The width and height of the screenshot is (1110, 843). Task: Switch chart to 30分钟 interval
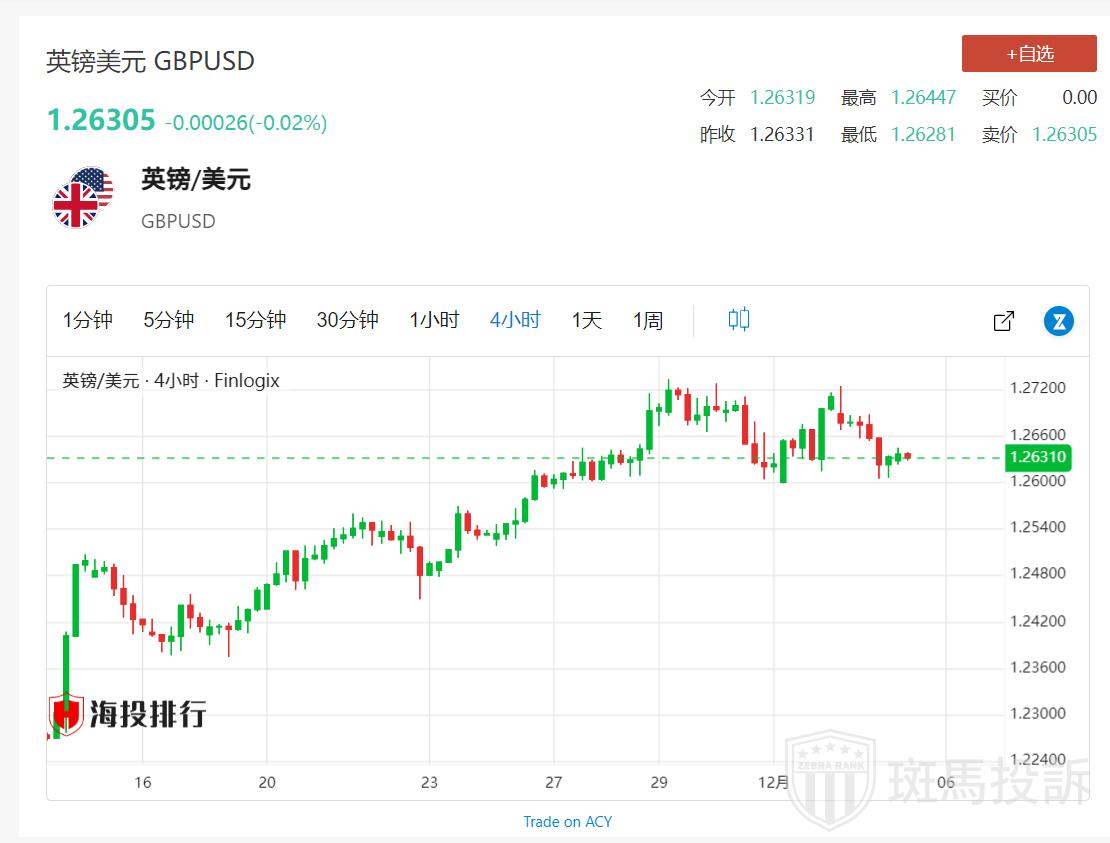pos(347,320)
